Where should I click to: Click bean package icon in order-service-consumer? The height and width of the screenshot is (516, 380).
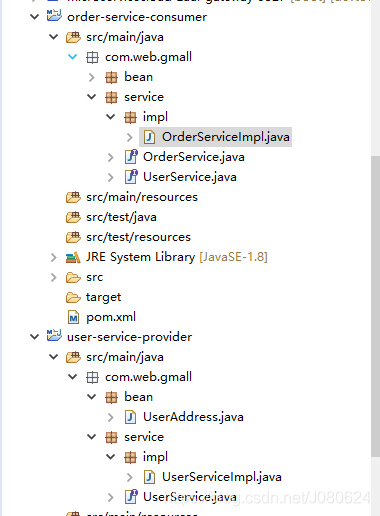pos(111,77)
